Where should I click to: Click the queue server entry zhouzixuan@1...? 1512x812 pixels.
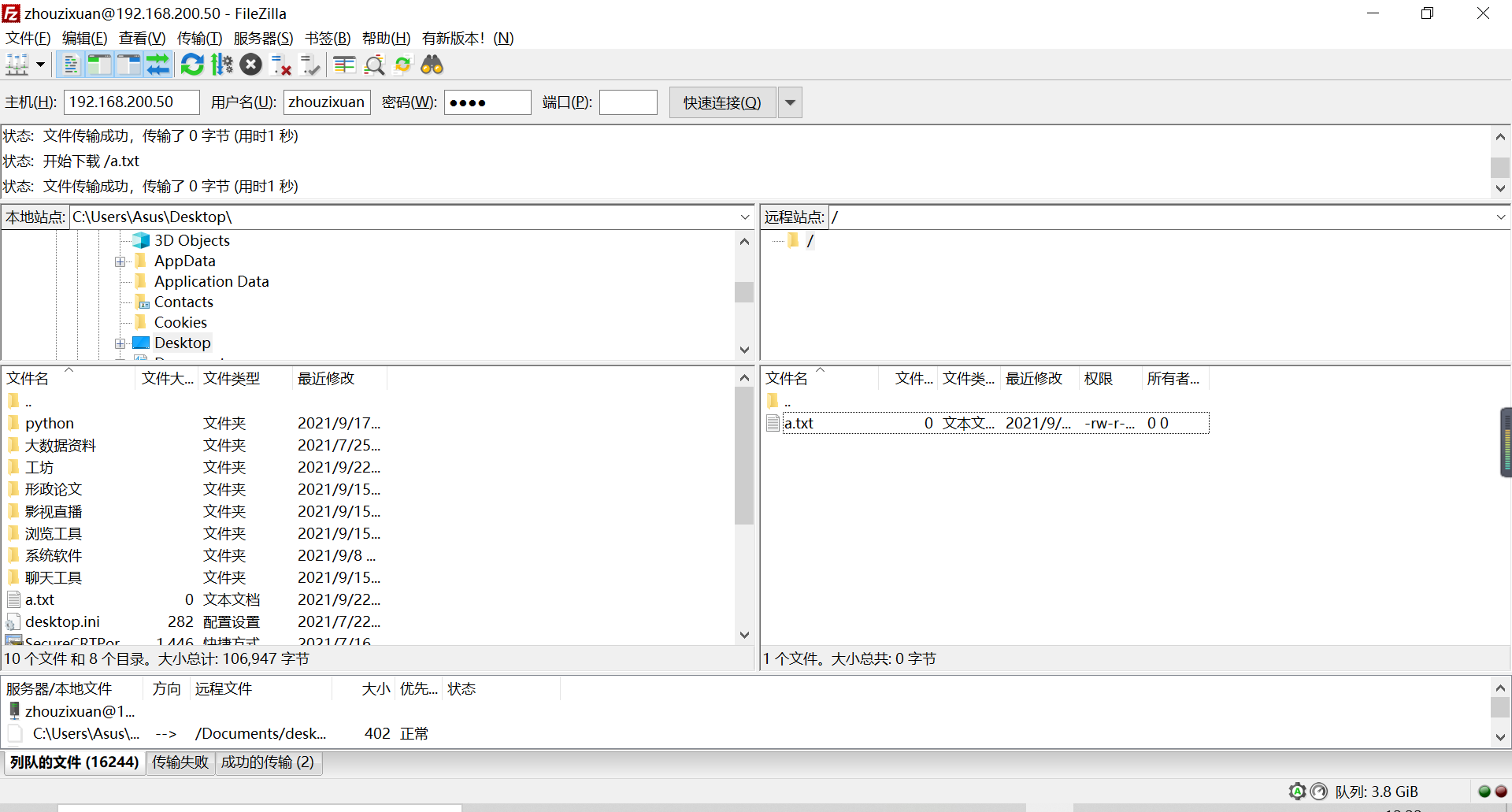click(x=80, y=711)
